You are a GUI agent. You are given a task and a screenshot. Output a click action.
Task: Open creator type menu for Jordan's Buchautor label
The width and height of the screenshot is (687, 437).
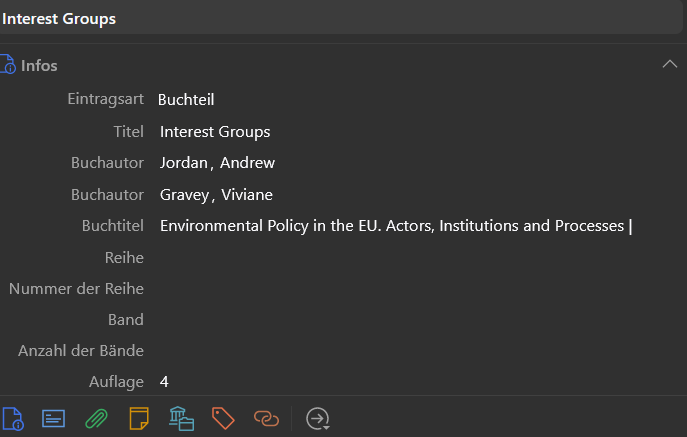pos(107,163)
